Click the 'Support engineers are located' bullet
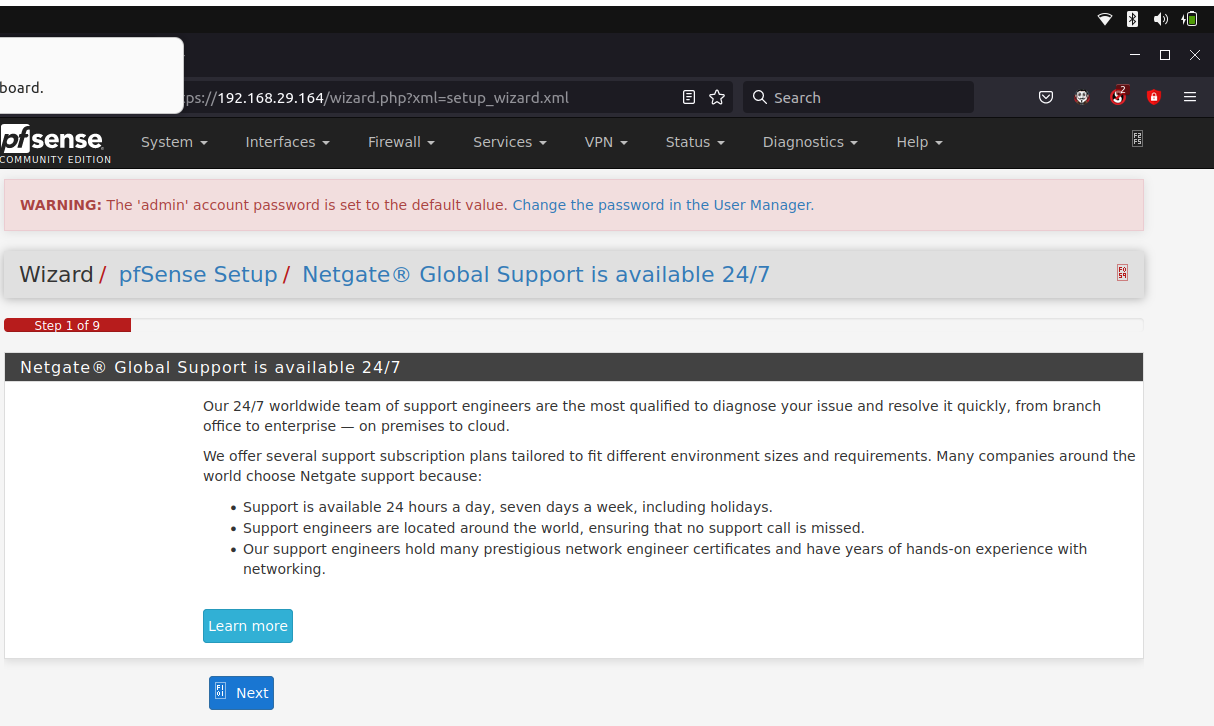This screenshot has width=1214, height=726. 554,528
